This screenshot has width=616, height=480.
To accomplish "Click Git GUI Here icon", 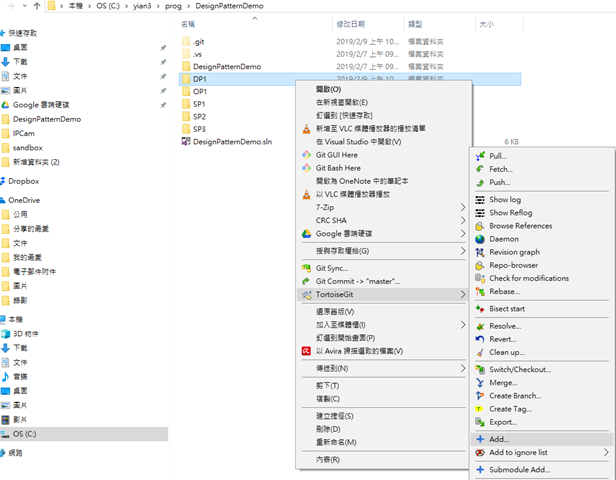I will (306, 155).
